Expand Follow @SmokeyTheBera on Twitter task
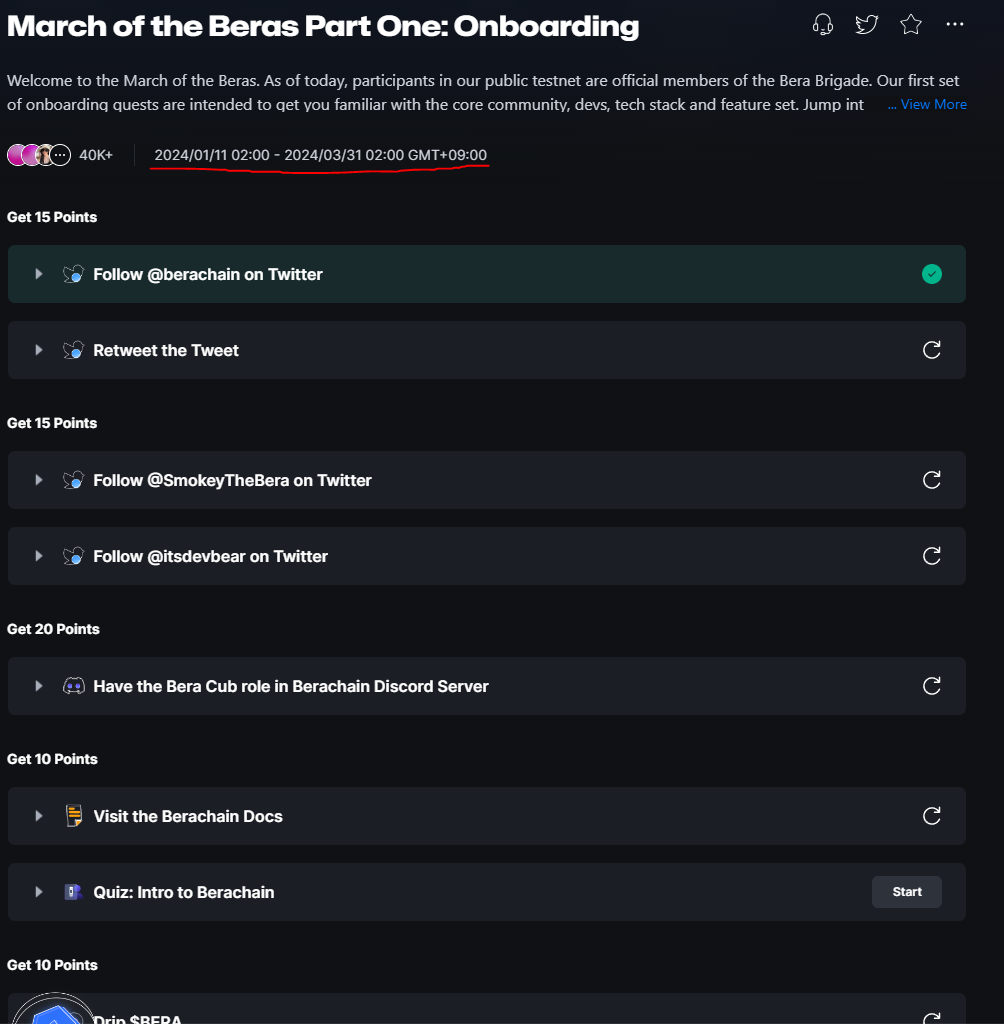Screen dimensions: 1004x1024 tap(39, 480)
